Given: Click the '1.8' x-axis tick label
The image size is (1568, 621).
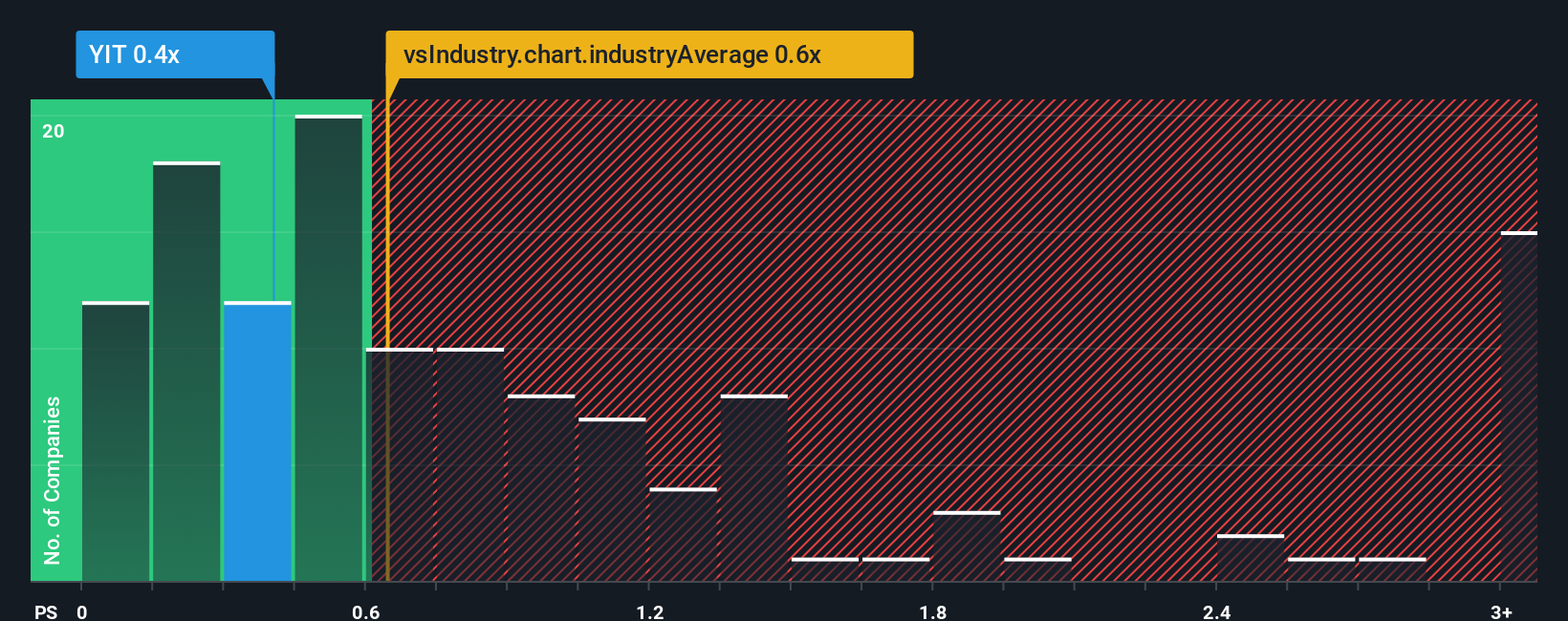Looking at the screenshot, I should tap(933, 612).
